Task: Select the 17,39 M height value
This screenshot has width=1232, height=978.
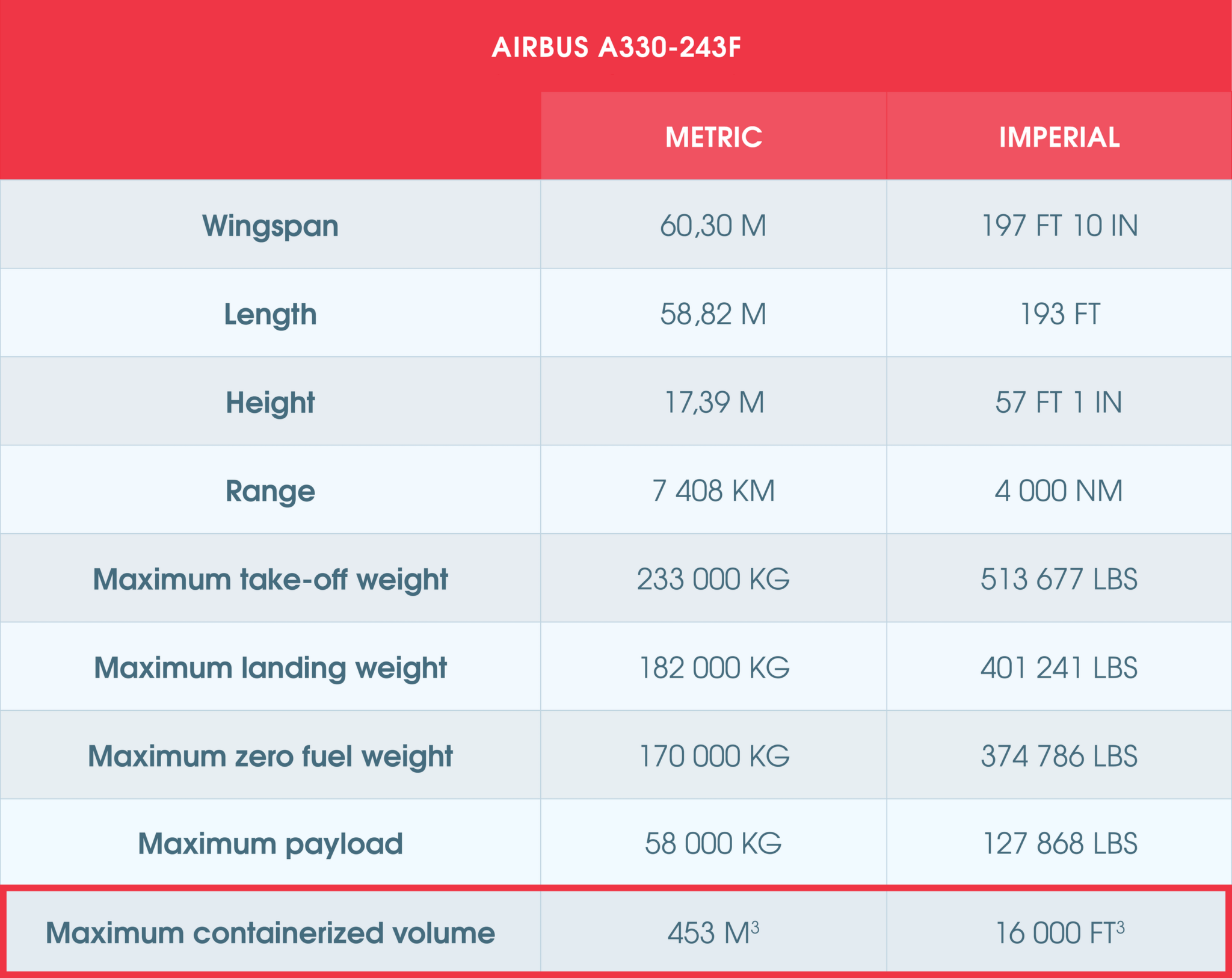Action: pos(713,402)
